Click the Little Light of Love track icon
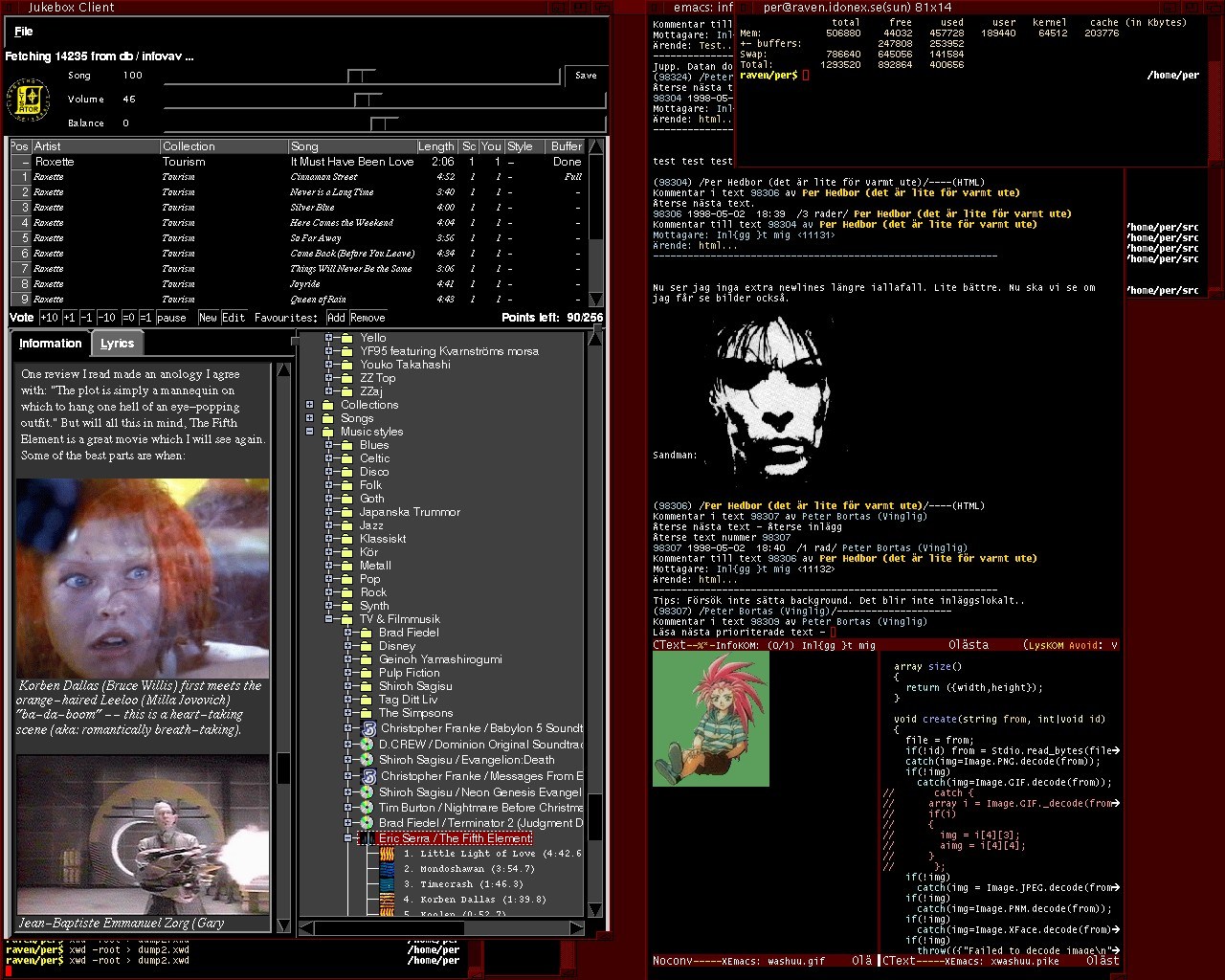The image size is (1225, 980). pos(387,854)
